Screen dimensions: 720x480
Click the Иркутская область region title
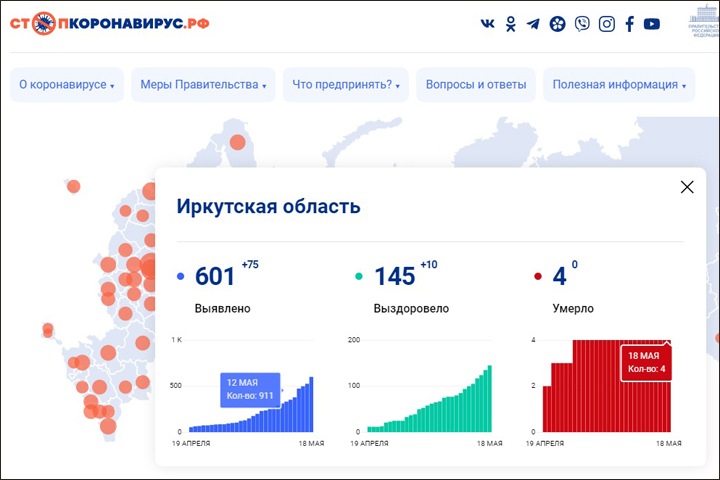click(x=268, y=207)
